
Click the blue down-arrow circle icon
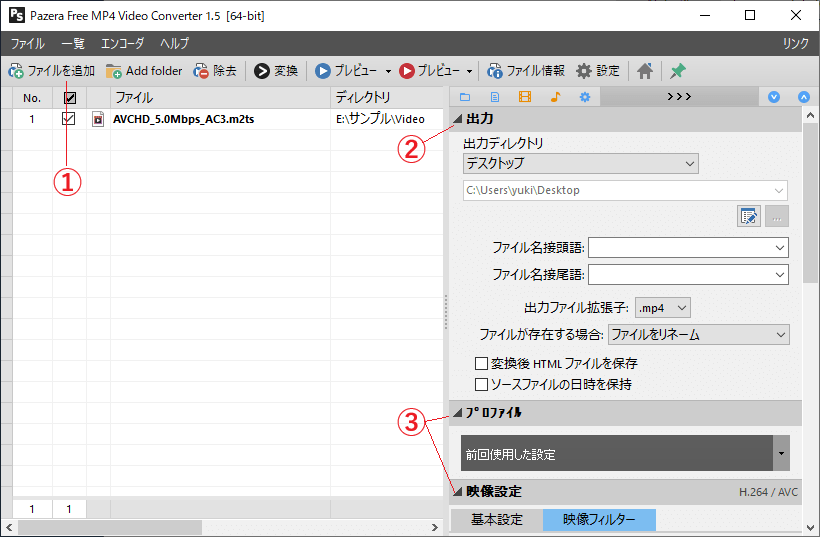coord(774,97)
